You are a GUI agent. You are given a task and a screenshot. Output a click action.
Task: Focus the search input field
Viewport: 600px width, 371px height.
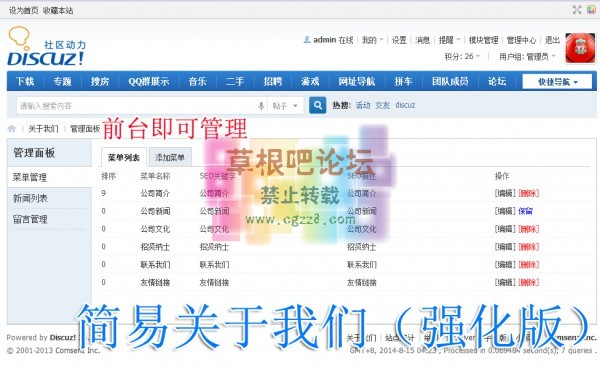[136, 106]
